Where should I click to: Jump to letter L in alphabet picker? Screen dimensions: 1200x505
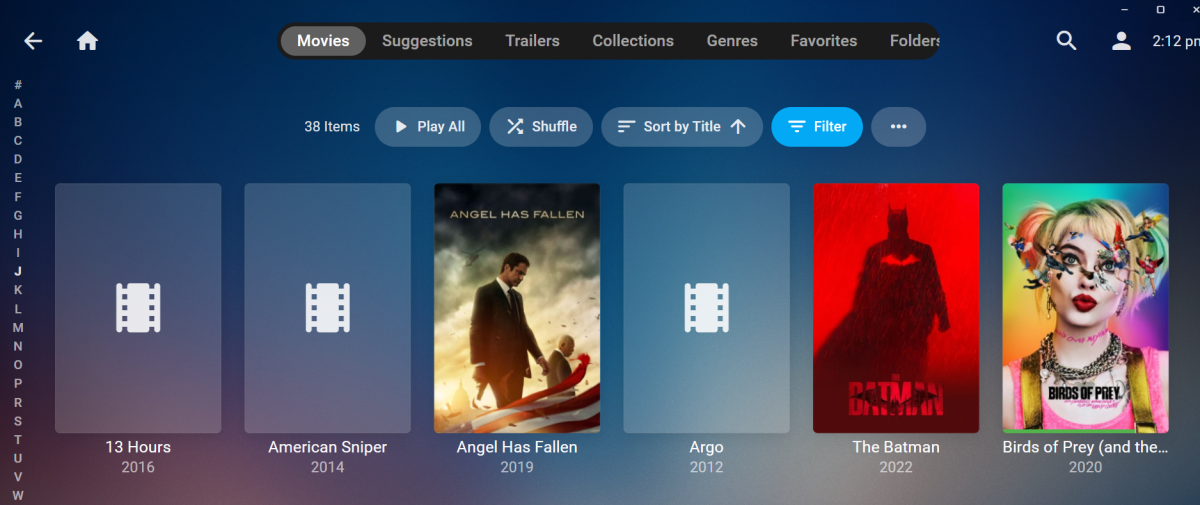[18, 309]
